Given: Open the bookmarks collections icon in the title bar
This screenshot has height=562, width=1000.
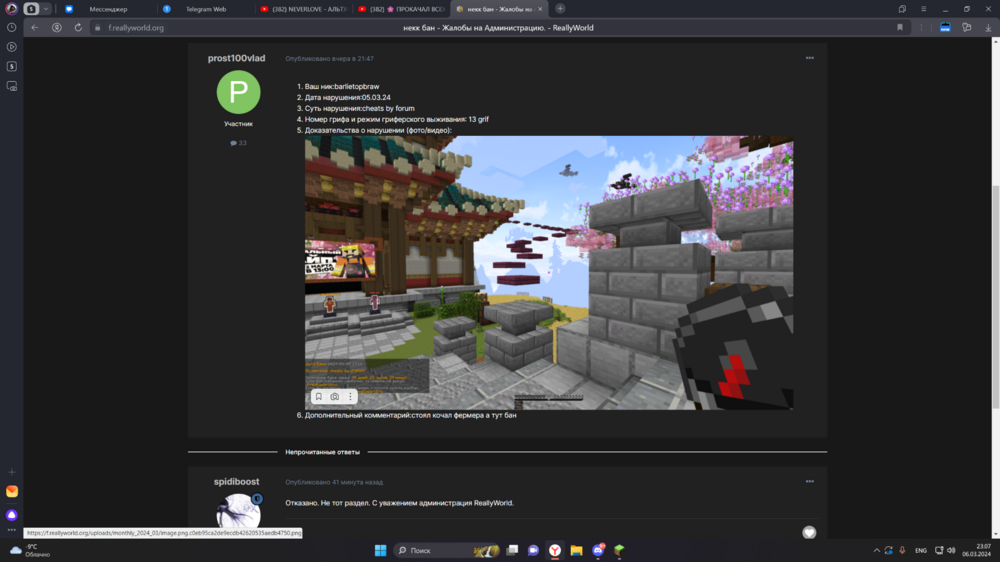Looking at the screenshot, I should point(902,9).
